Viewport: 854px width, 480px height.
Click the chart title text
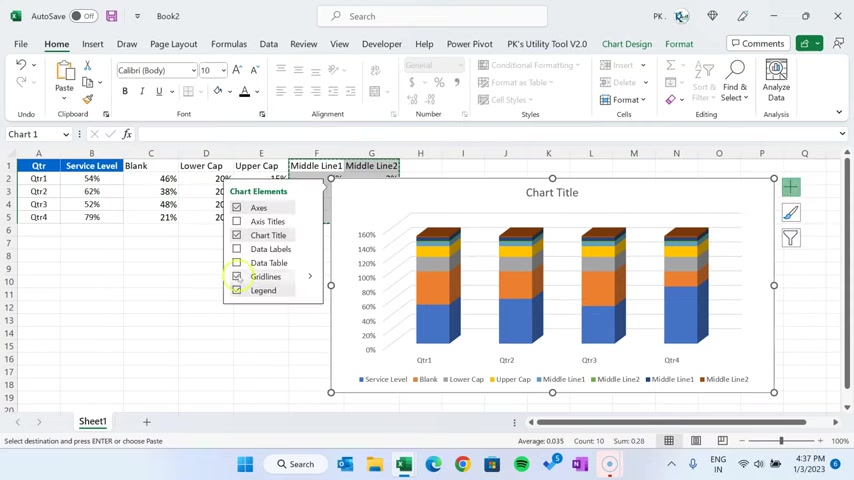(x=552, y=192)
